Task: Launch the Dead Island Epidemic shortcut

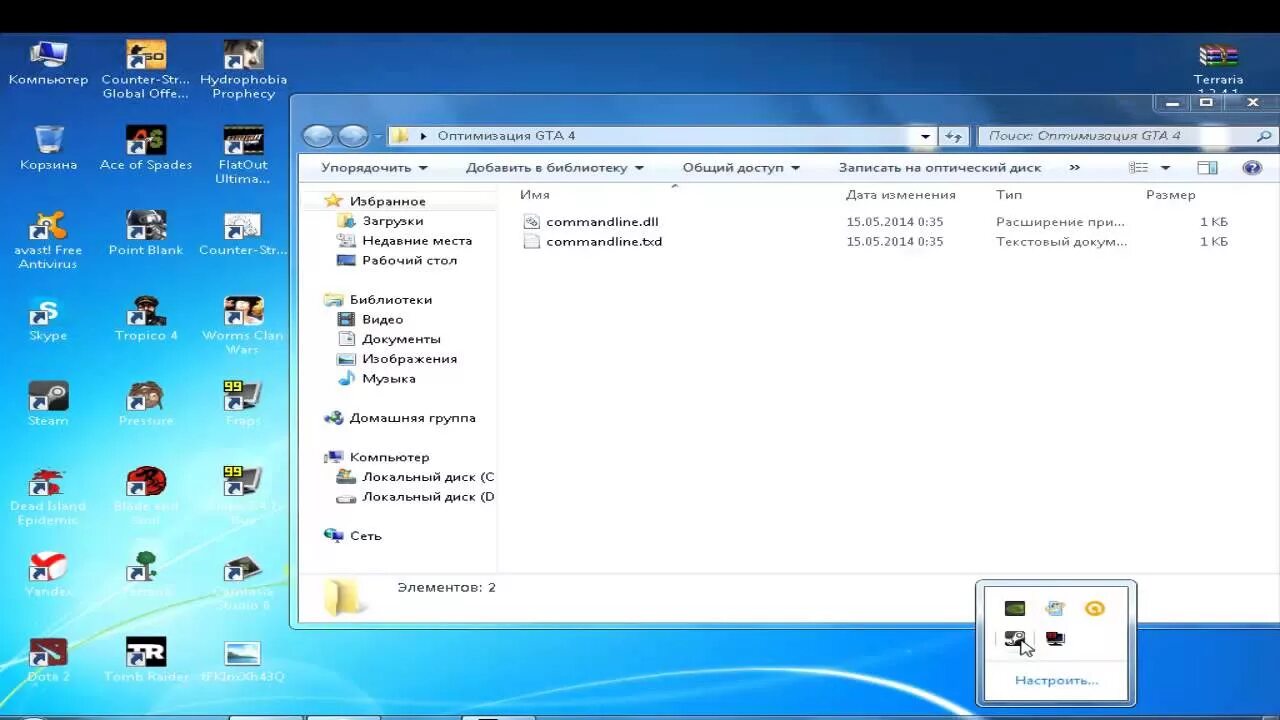Action: click(x=48, y=496)
